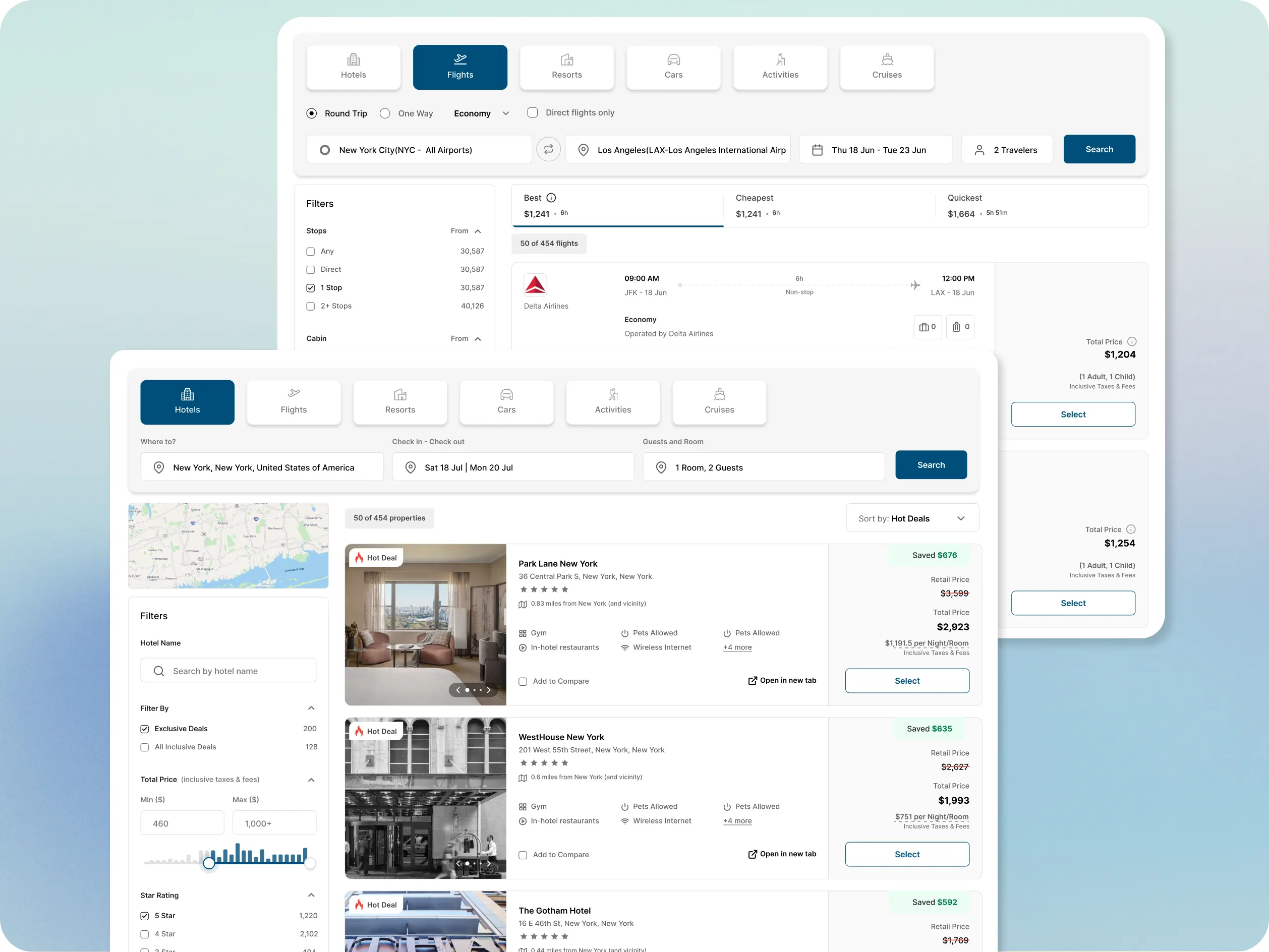
Task: Click Open in new tab link for WestHouse
Action: pyautogui.click(x=782, y=855)
